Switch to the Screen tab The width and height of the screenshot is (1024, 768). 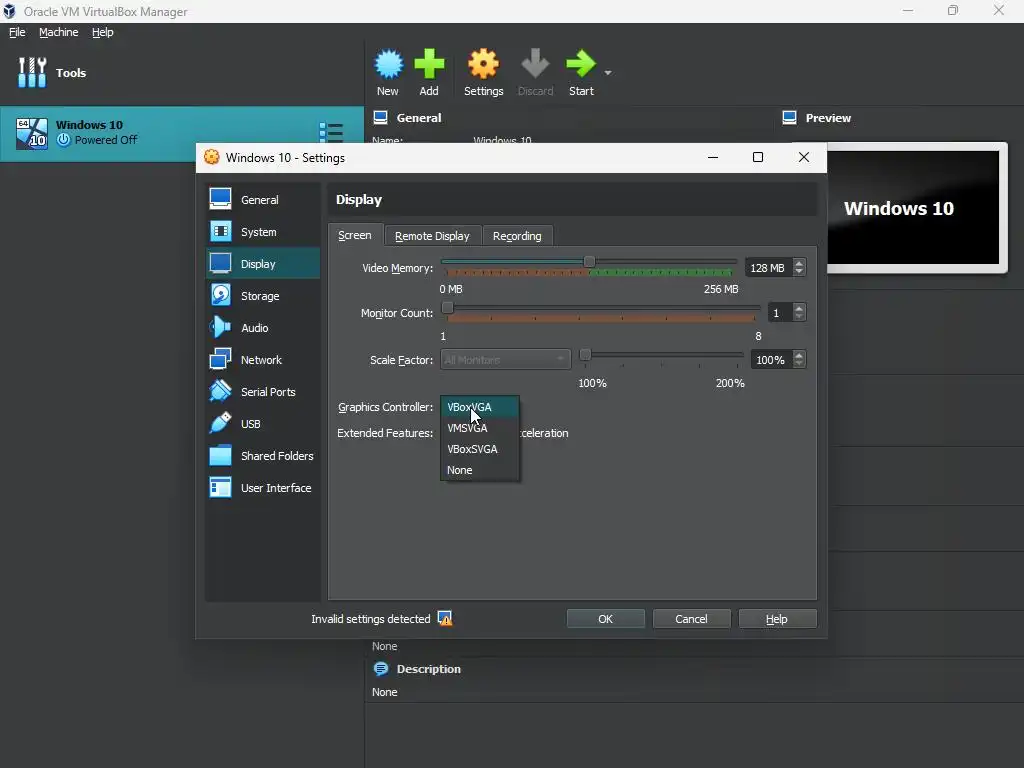pos(355,235)
